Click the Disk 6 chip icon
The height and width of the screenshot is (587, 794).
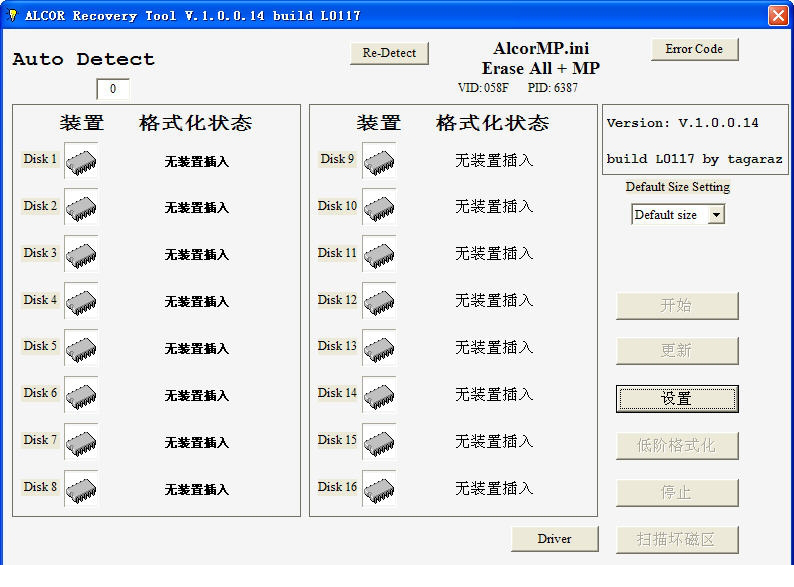coord(81,395)
